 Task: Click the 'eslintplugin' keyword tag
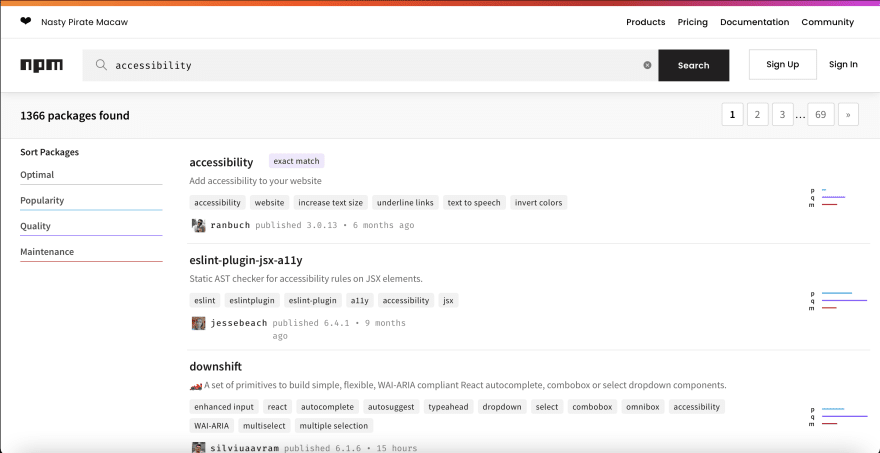click(x=252, y=300)
